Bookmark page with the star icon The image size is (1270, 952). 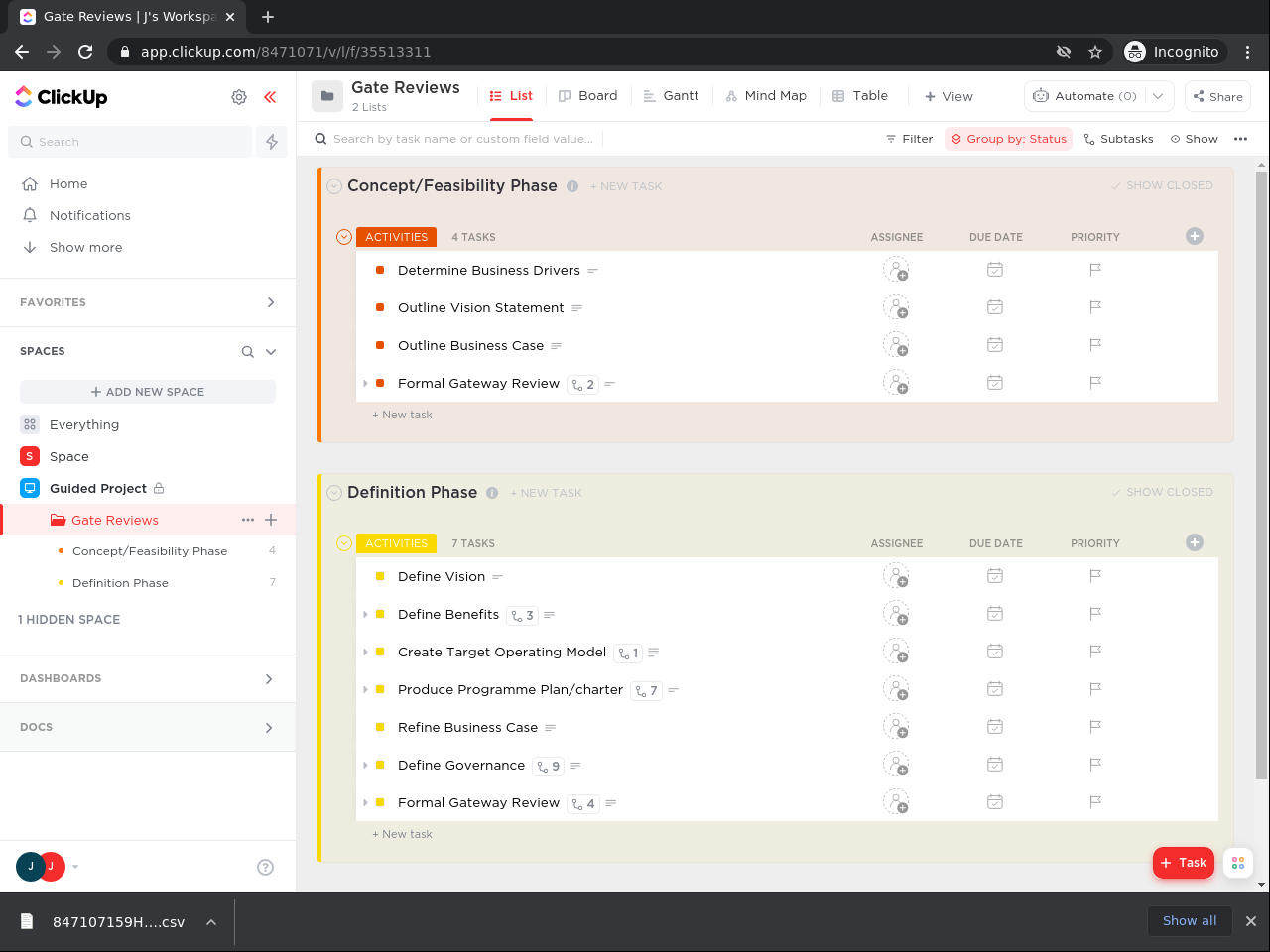(1095, 52)
